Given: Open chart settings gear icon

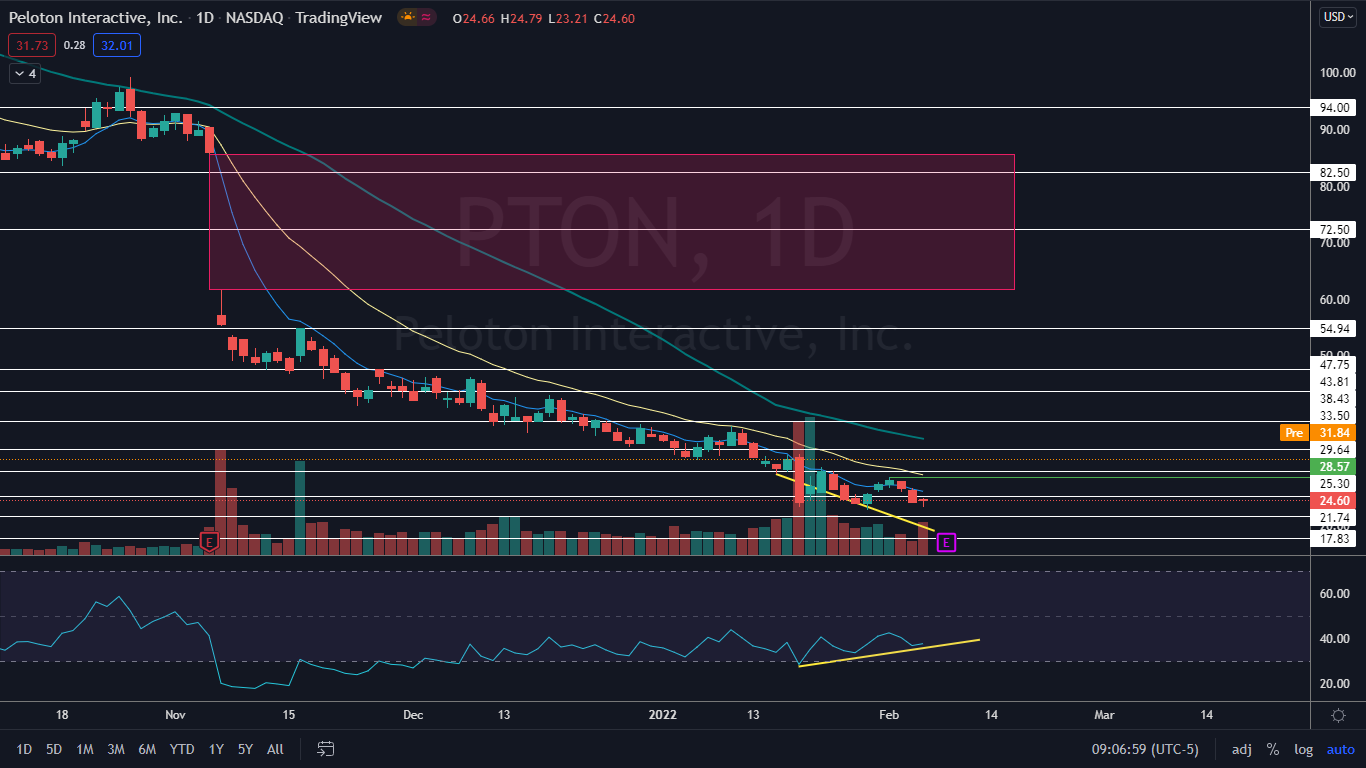Looking at the screenshot, I should 1338,715.
